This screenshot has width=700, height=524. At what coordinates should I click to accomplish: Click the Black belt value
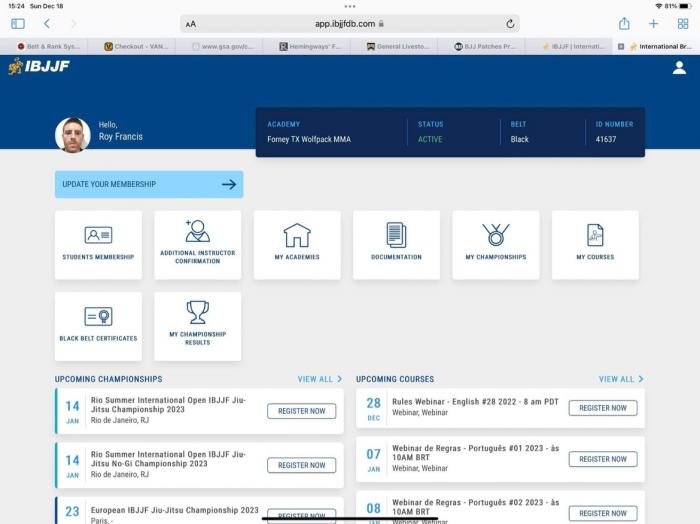pyautogui.click(x=520, y=139)
